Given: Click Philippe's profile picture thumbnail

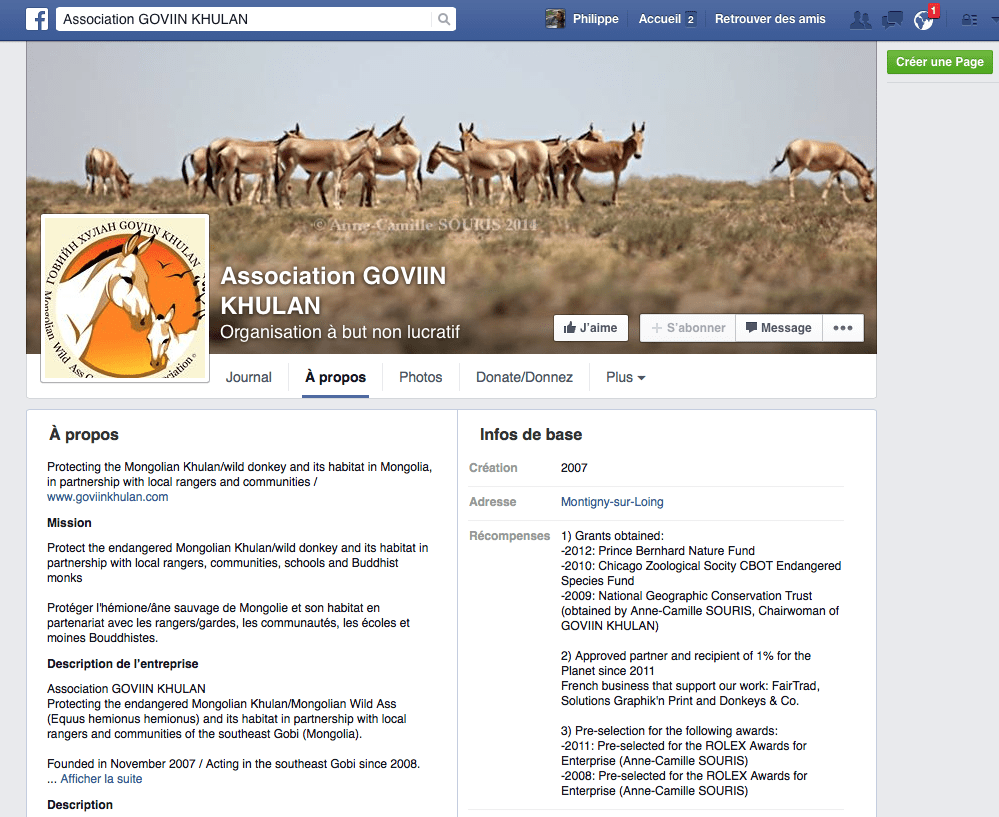Looking at the screenshot, I should click(x=555, y=19).
